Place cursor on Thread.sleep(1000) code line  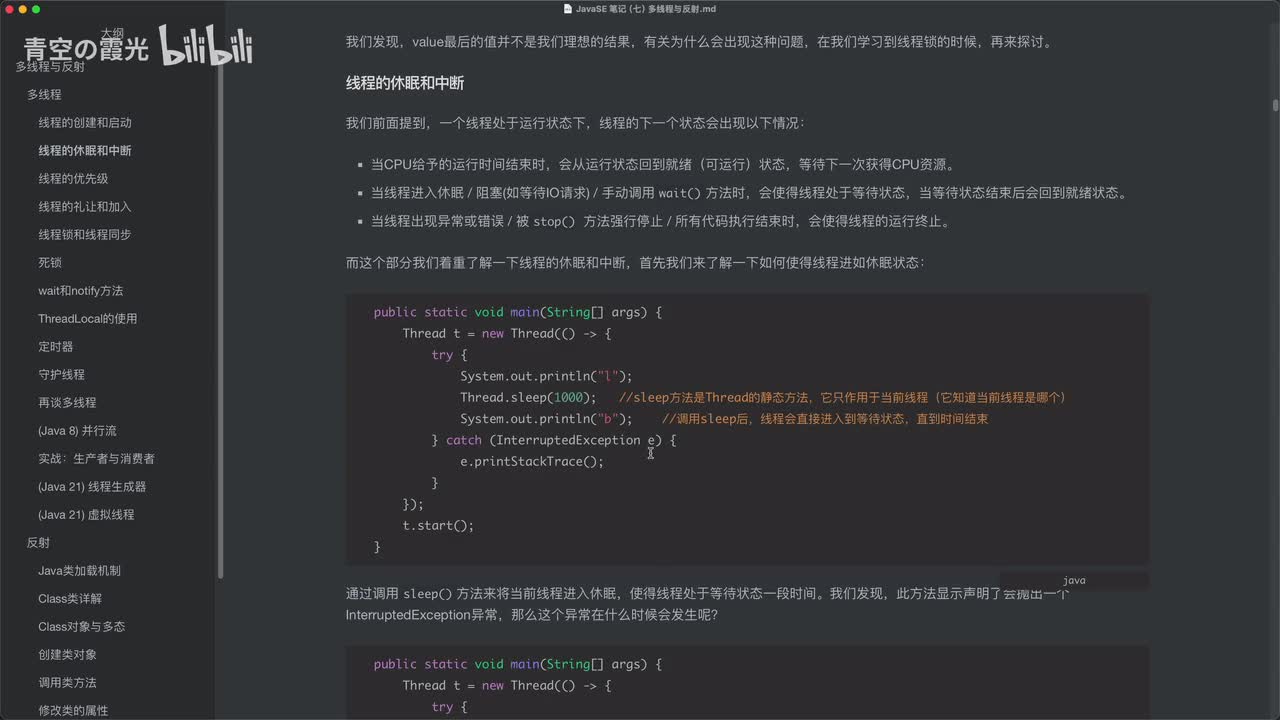point(528,397)
